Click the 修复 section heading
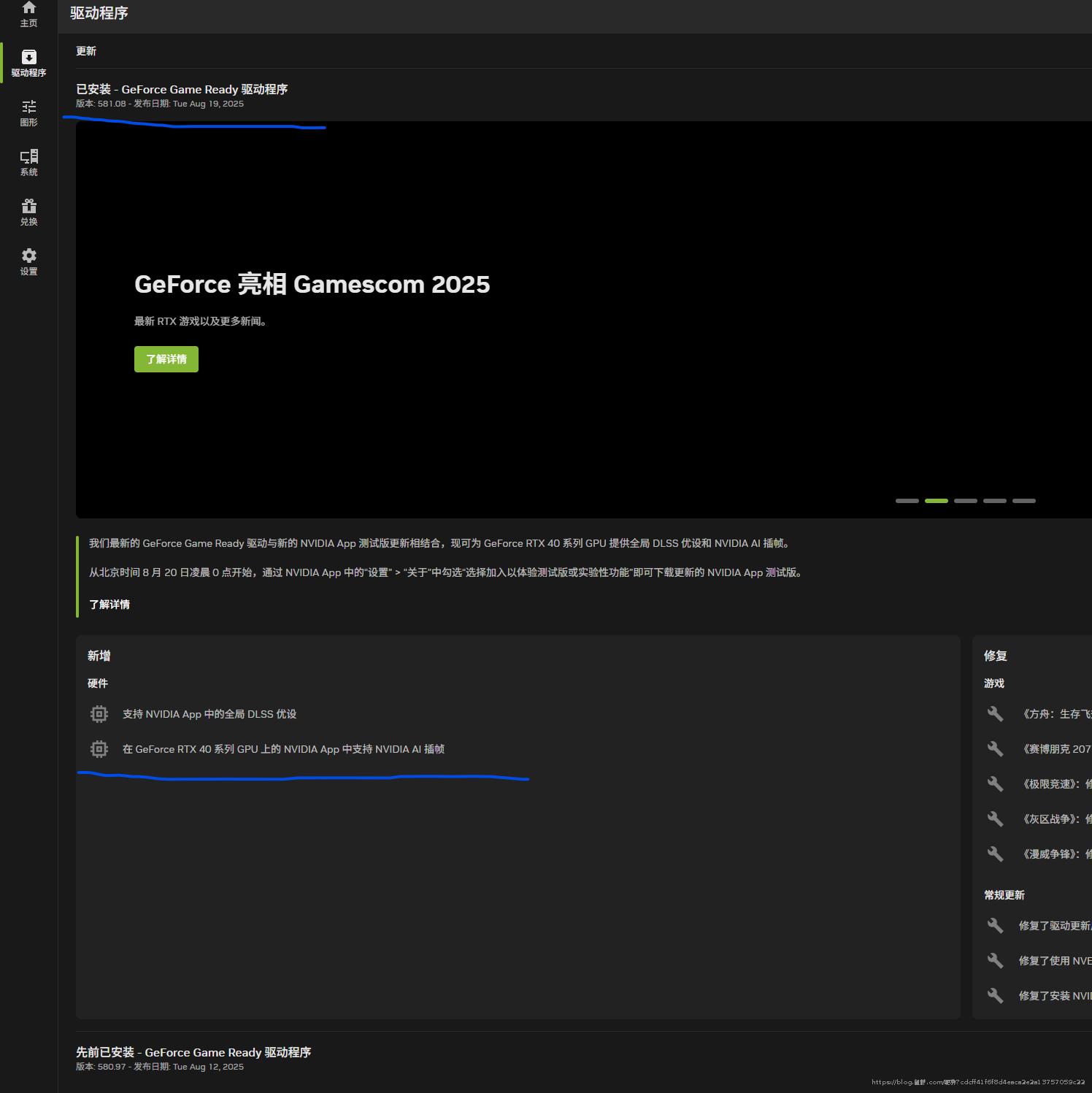1092x1093 pixels. (996, 656)
